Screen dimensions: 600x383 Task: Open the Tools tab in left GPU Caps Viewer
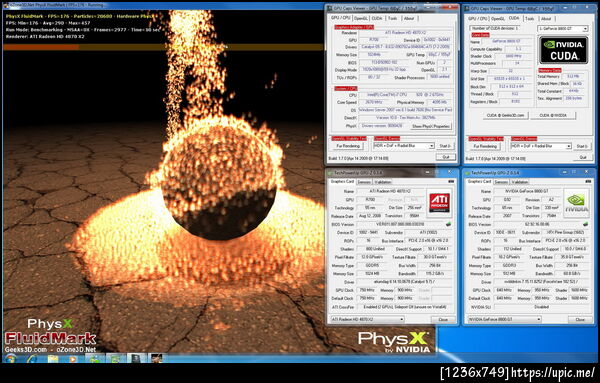pos(393,18)
